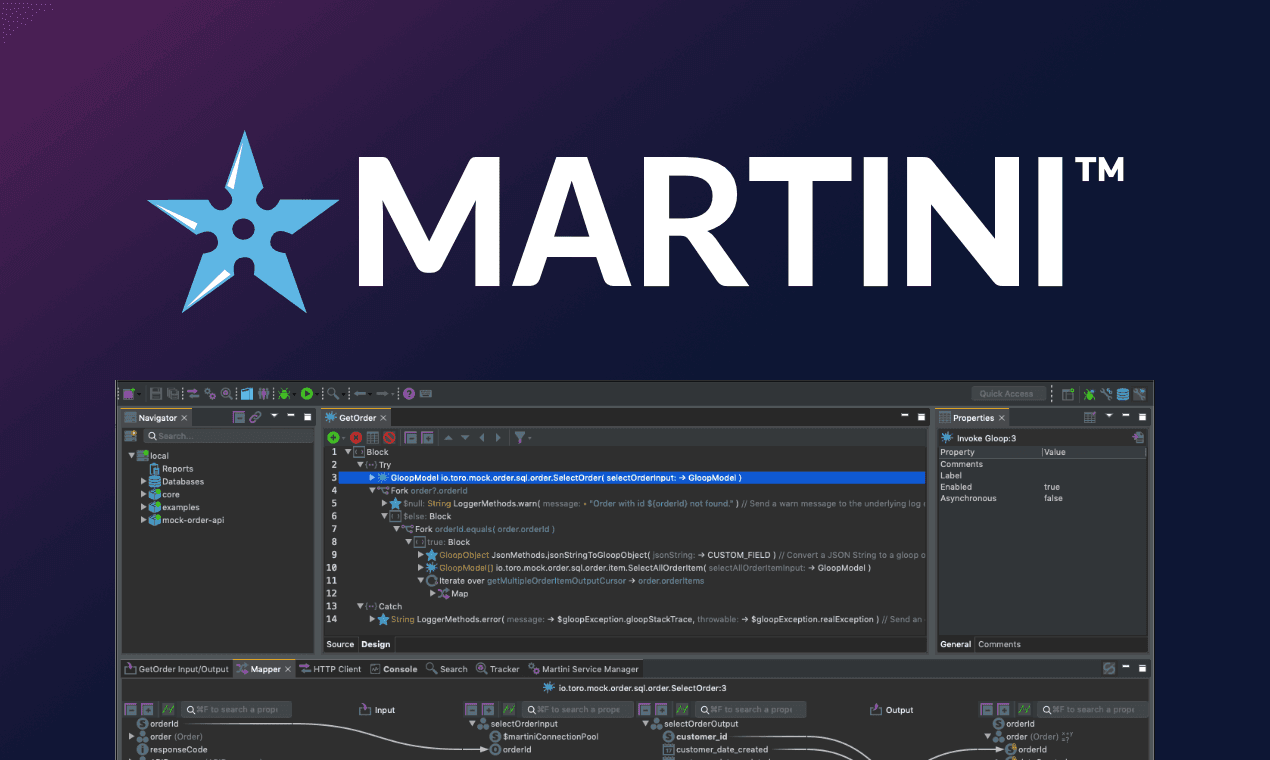Expand the core package node

[143, 494]
